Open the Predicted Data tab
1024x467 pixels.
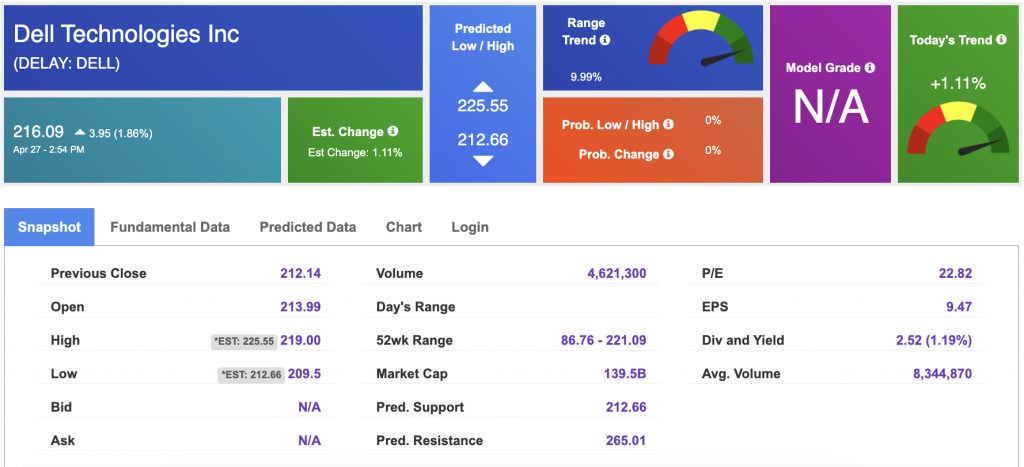coord(308,227)
